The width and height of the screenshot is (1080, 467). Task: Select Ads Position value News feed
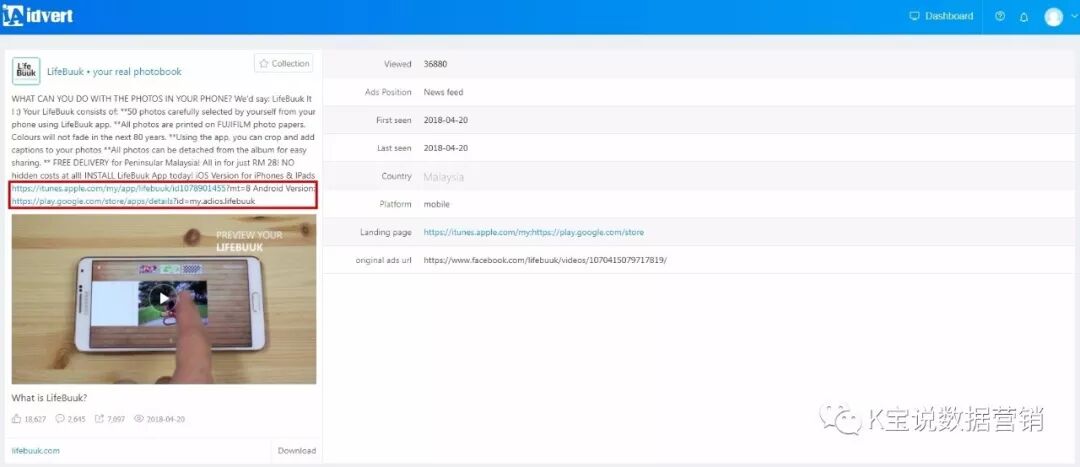[444, 92]
